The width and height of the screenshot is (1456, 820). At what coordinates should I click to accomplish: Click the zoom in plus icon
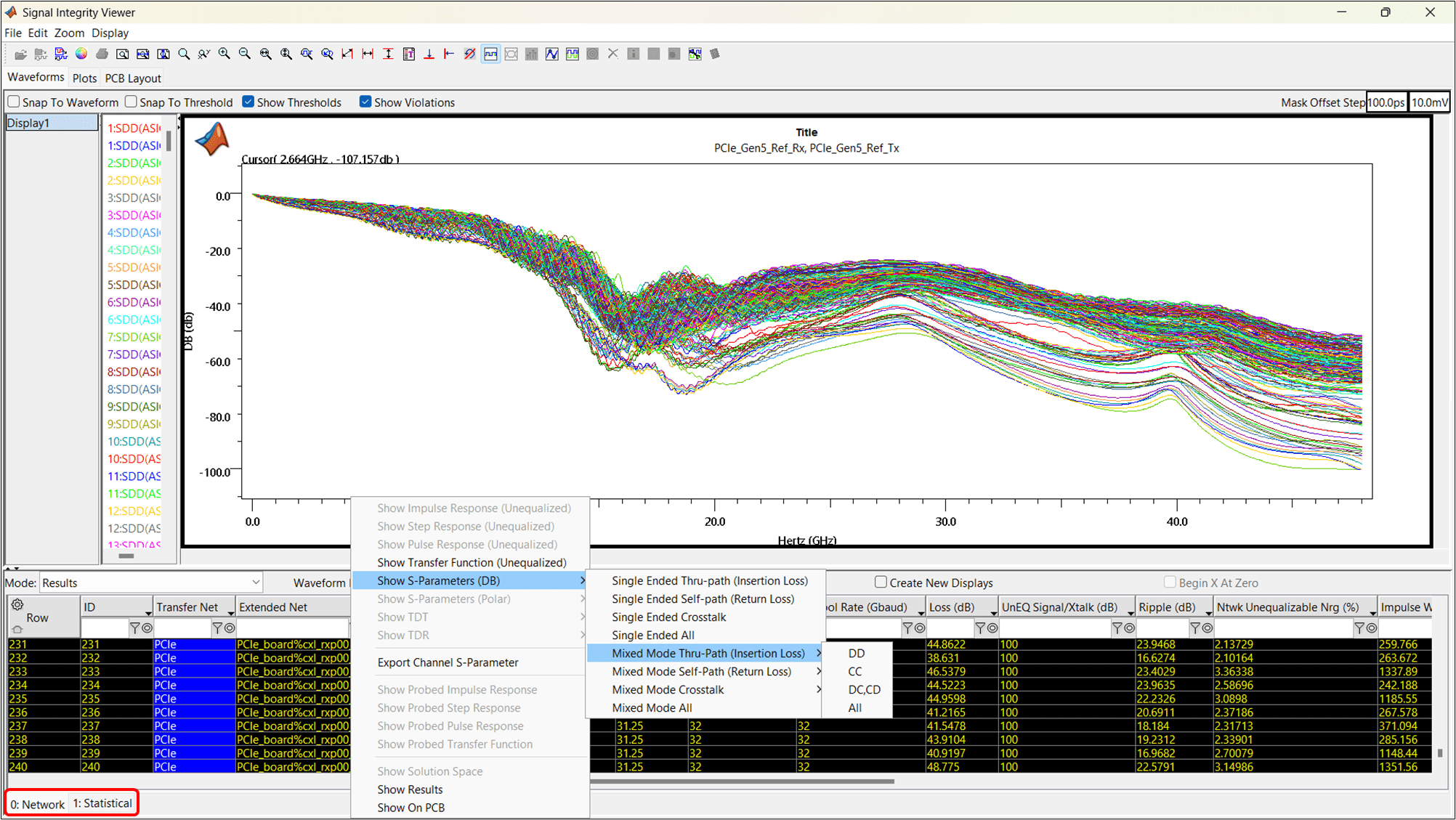225,54
